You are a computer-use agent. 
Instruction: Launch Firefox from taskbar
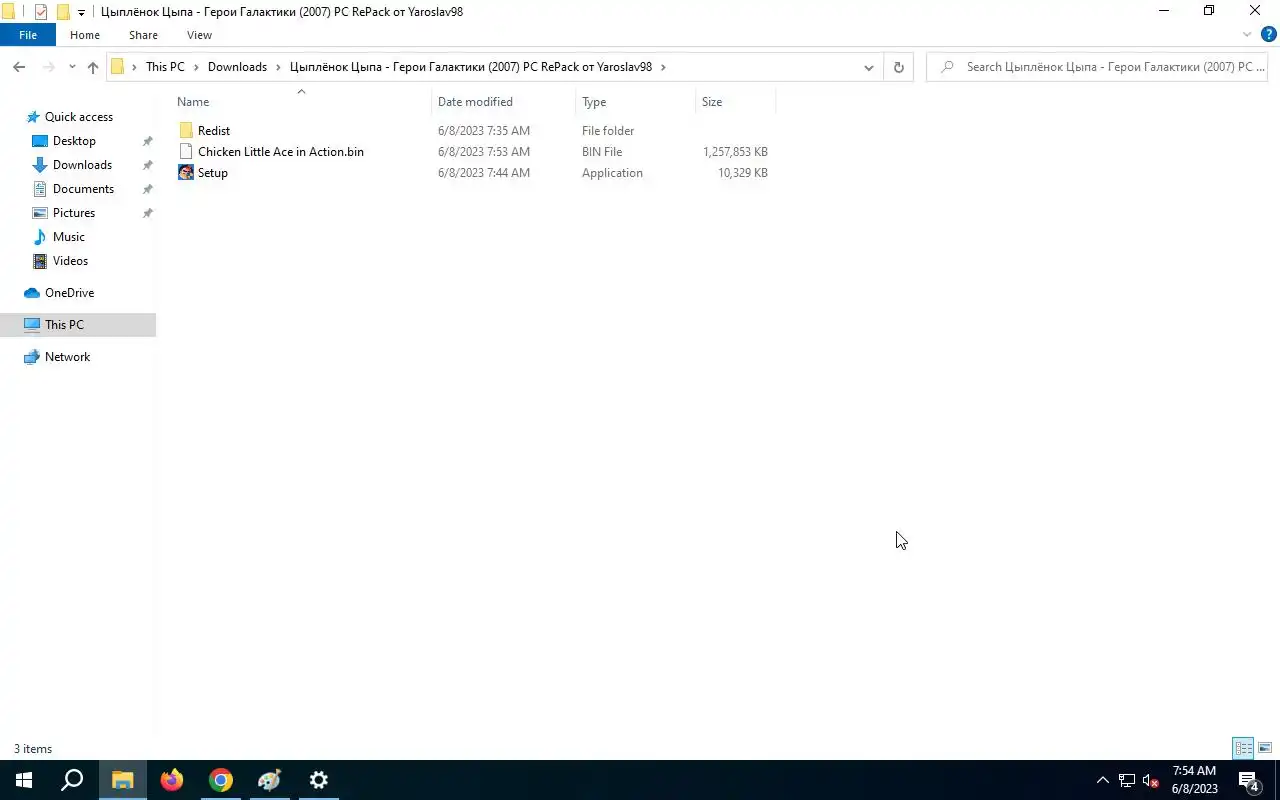[172, 780]
